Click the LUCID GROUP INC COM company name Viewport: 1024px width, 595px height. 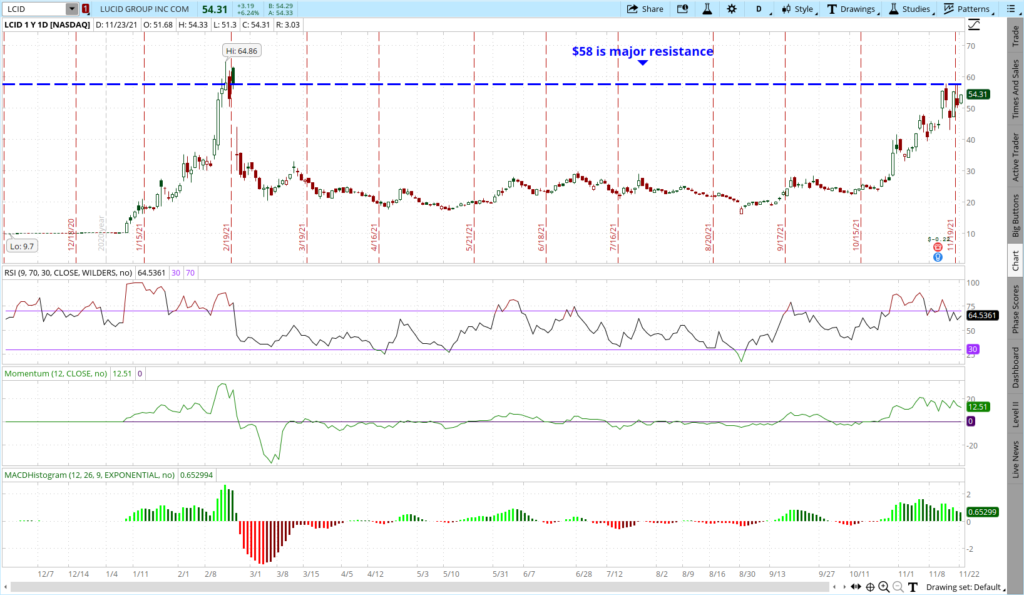tap(144, 9)
